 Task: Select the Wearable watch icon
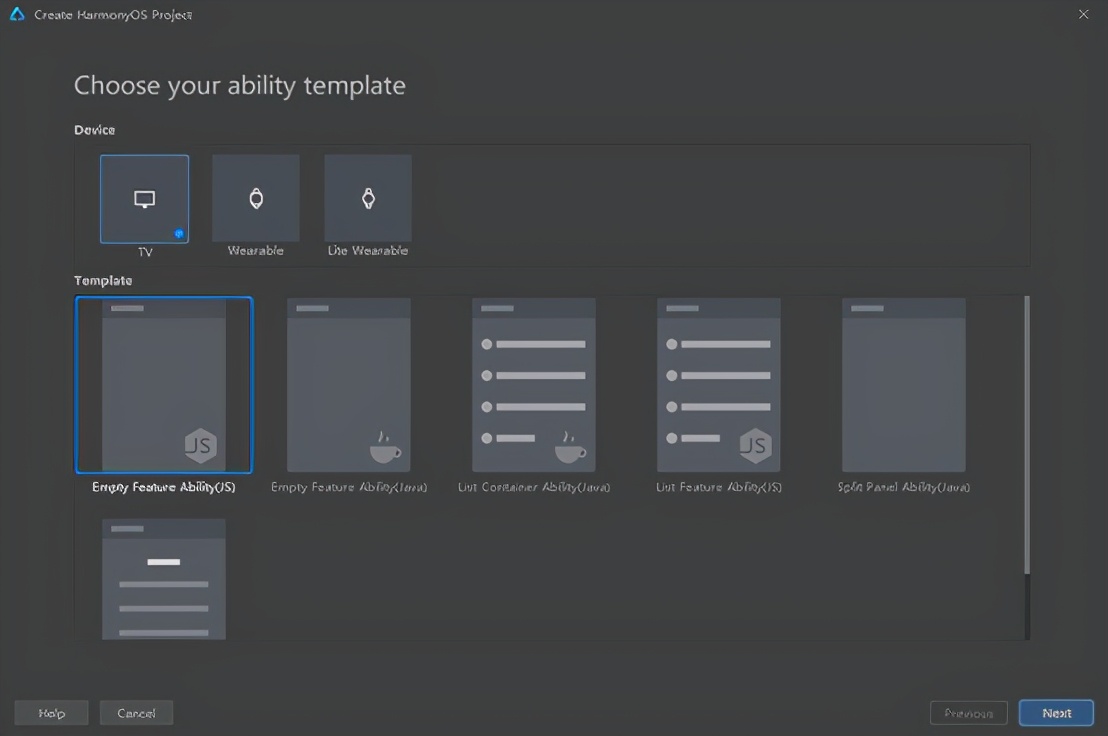(x=256, y=198)
